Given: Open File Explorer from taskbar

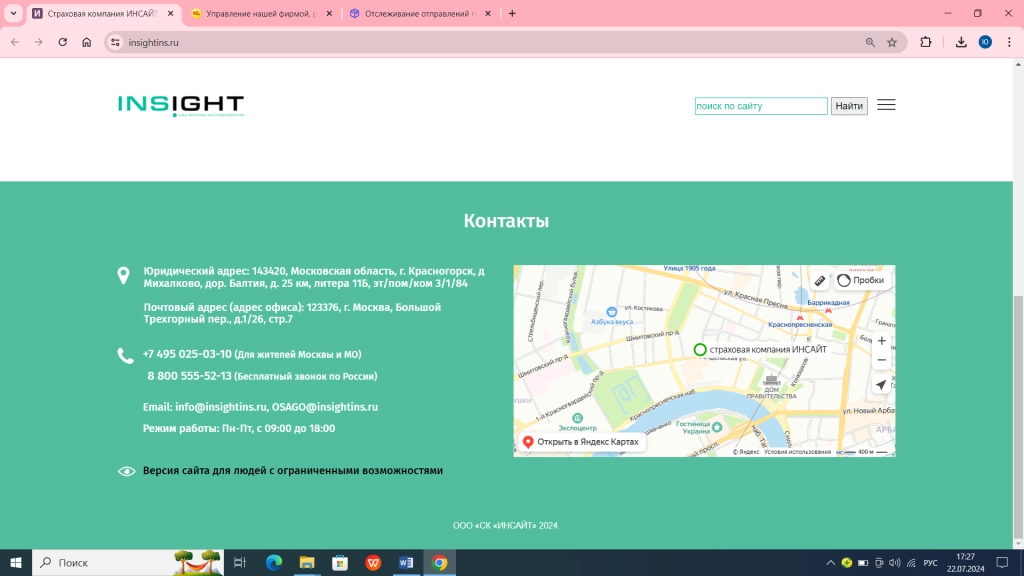Looking at the screenshot, I should tap(307, 562).
